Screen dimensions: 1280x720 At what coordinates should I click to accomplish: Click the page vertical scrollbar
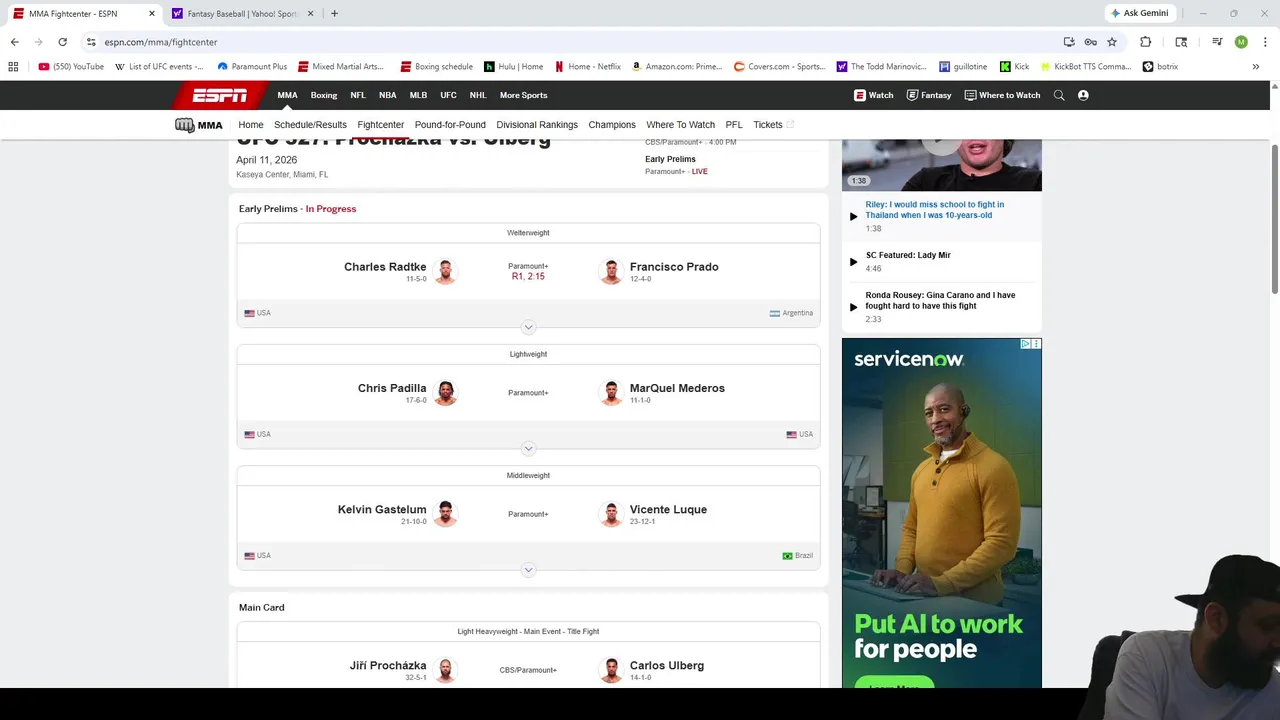[x=1275, y=220]
